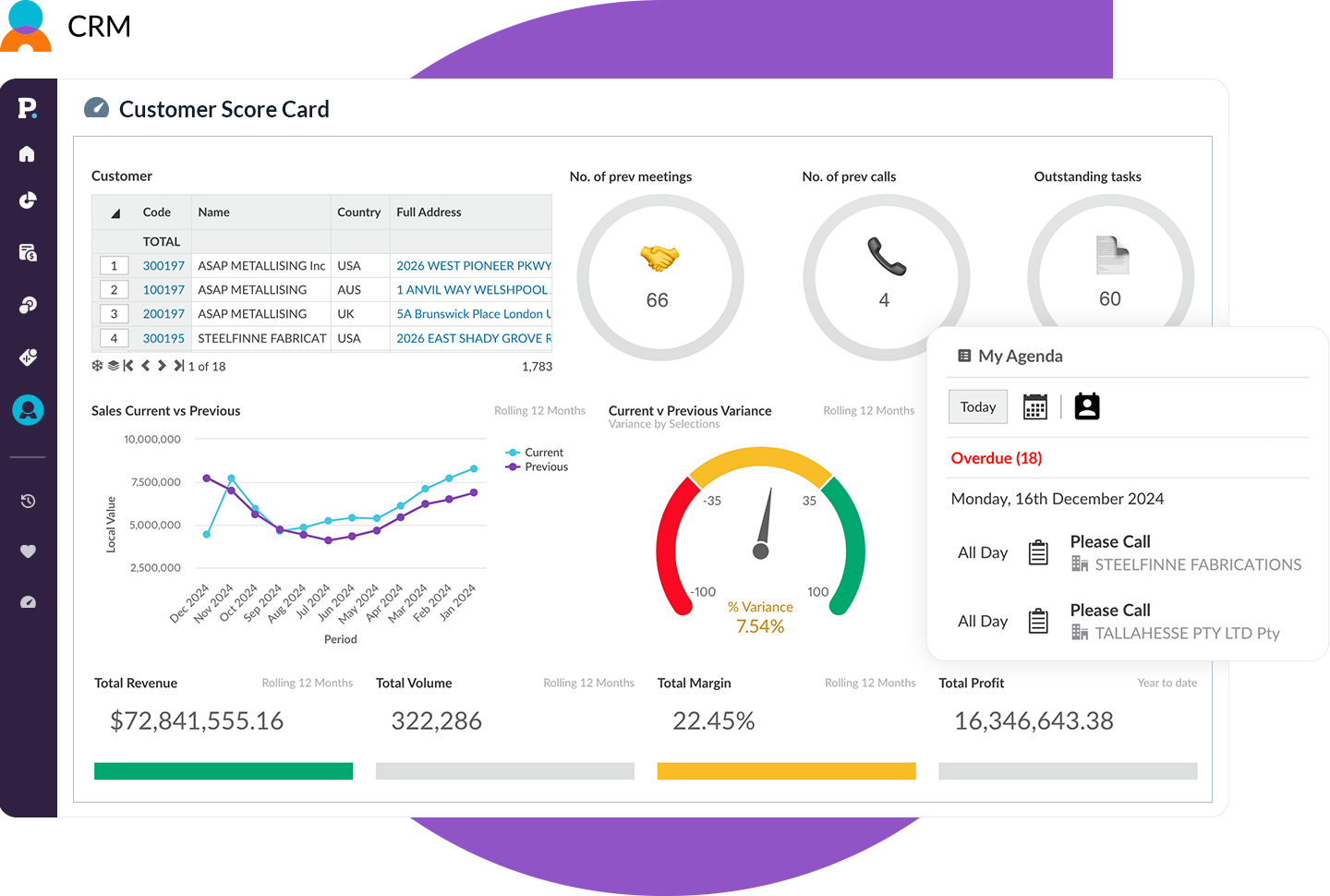Click the contact calendar icon in My Agenda

(x=1087, y=407)
